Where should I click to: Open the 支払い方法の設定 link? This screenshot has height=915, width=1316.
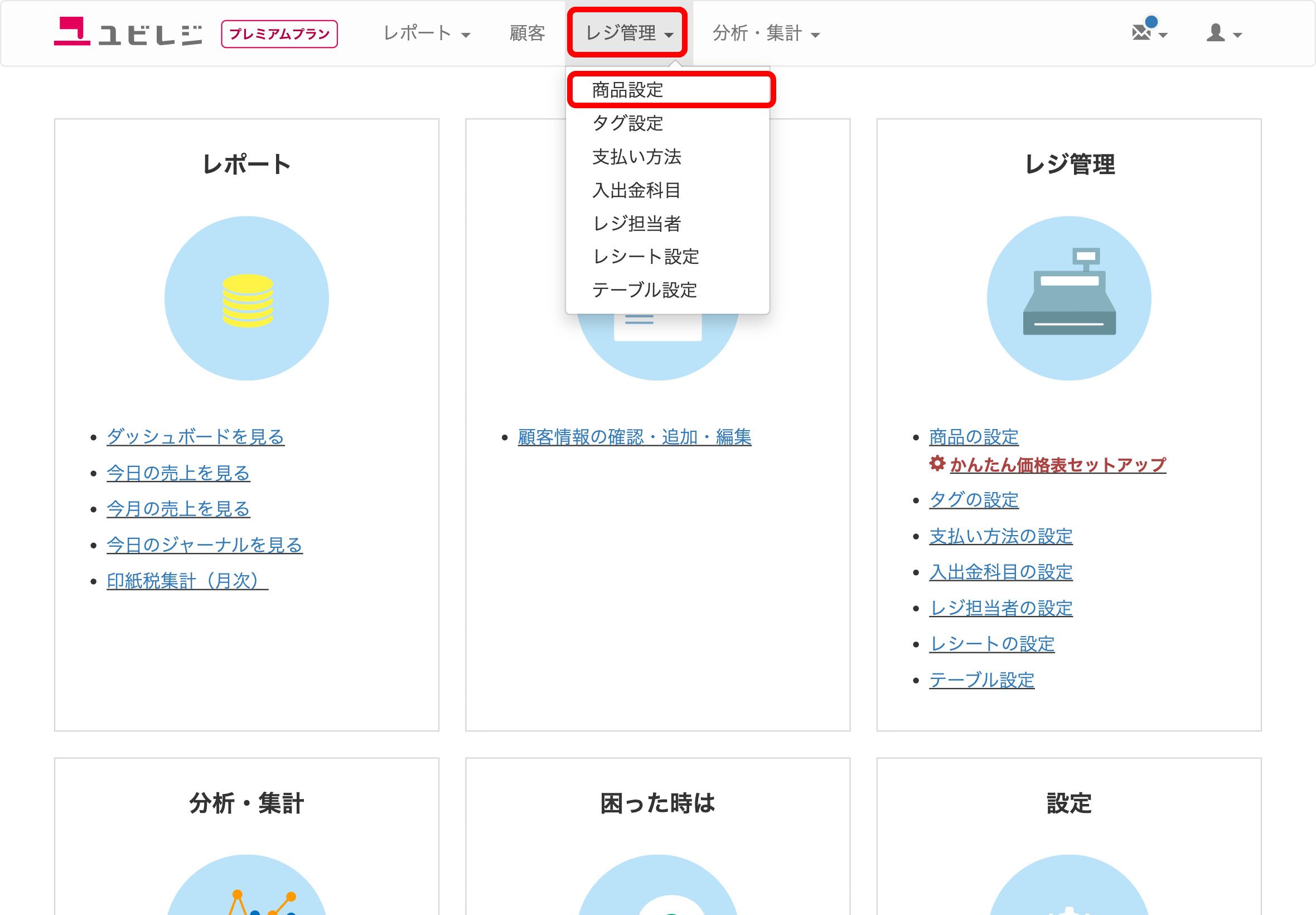click(x=1000, y=536)
